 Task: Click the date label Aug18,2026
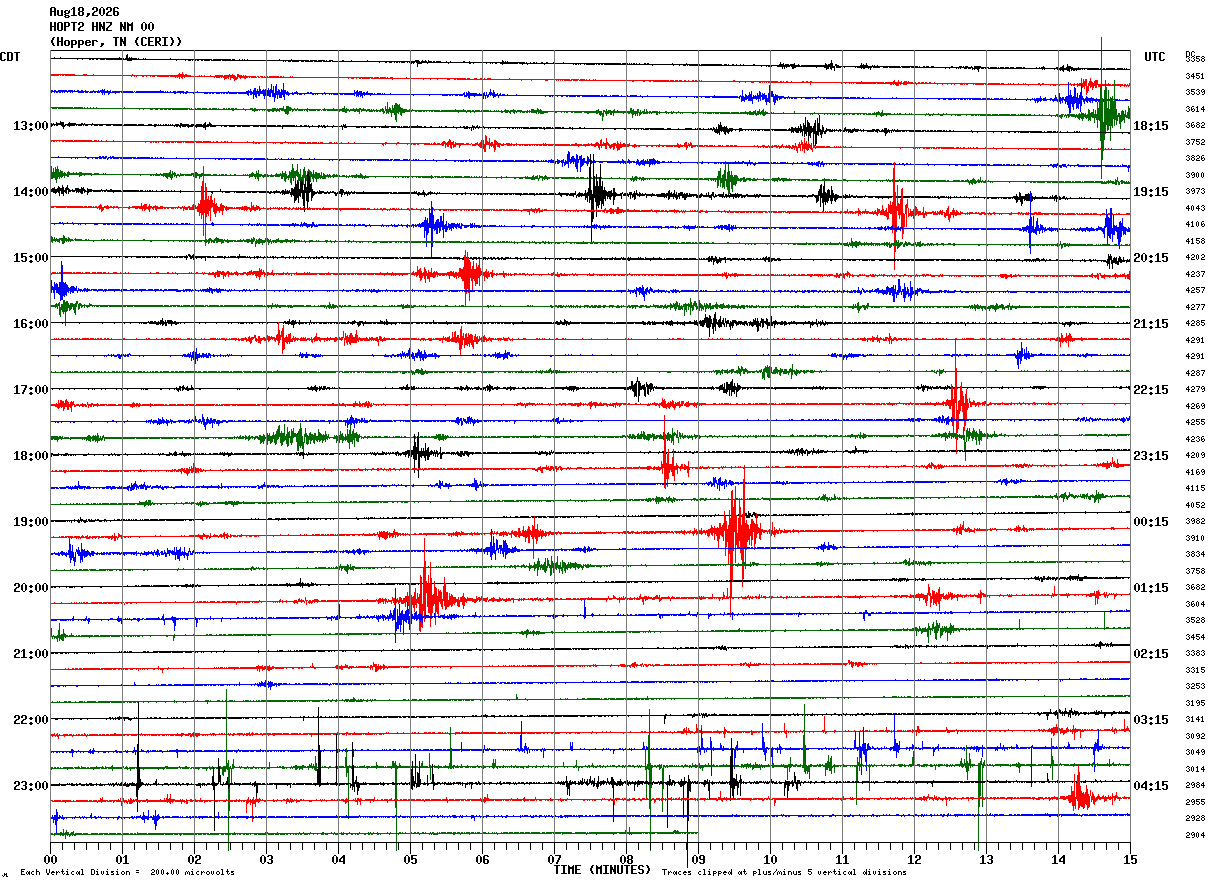click(83, 12)
